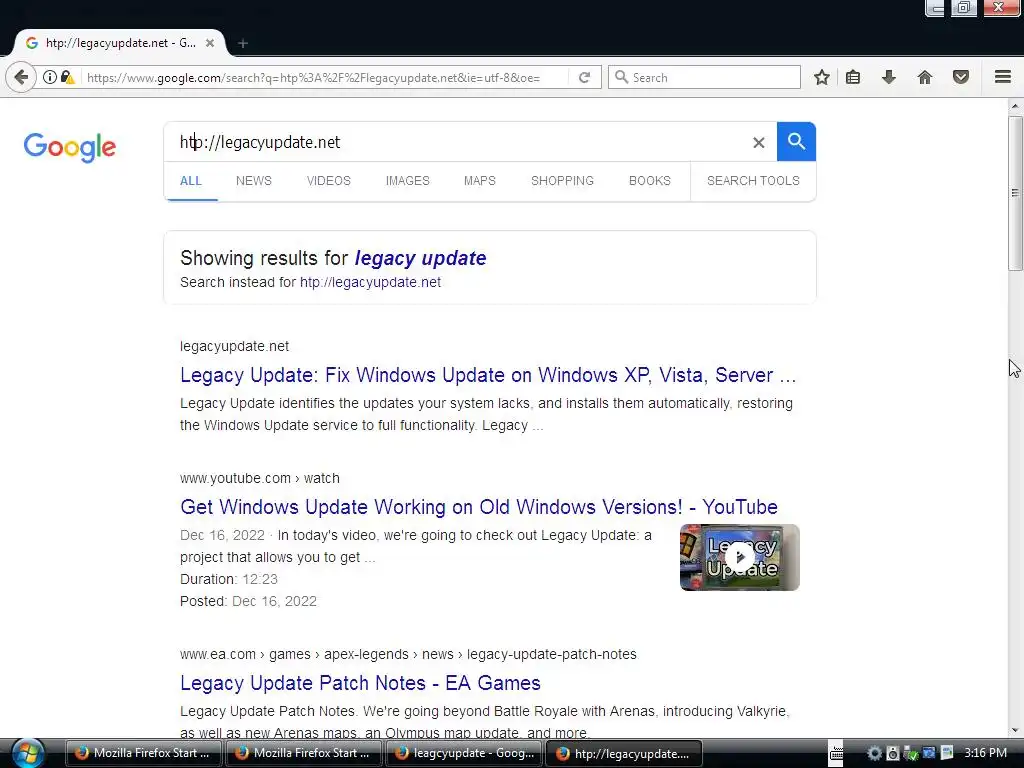The image size is (1024, 768).
Task: Click the 'Posted: Dec 16, 2022' text
Action: (248, 601)
